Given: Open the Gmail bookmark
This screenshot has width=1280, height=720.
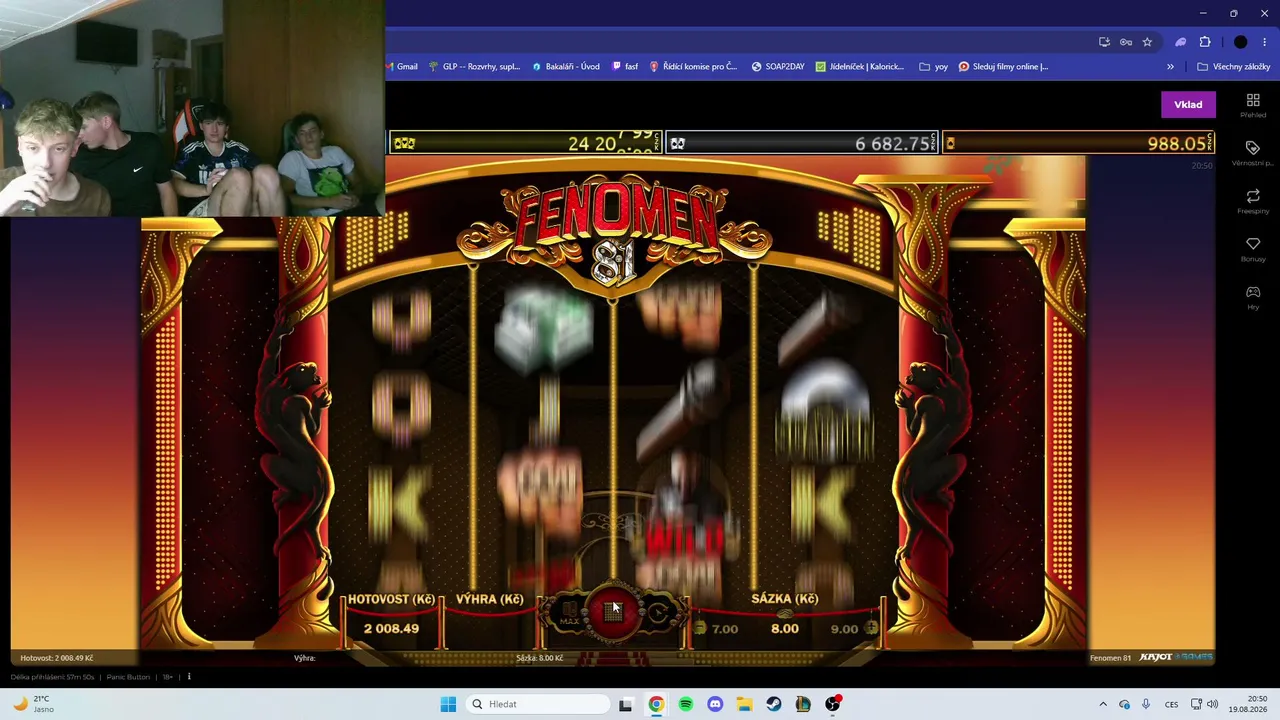Looking at the screenshot, I should pos(401,67).
